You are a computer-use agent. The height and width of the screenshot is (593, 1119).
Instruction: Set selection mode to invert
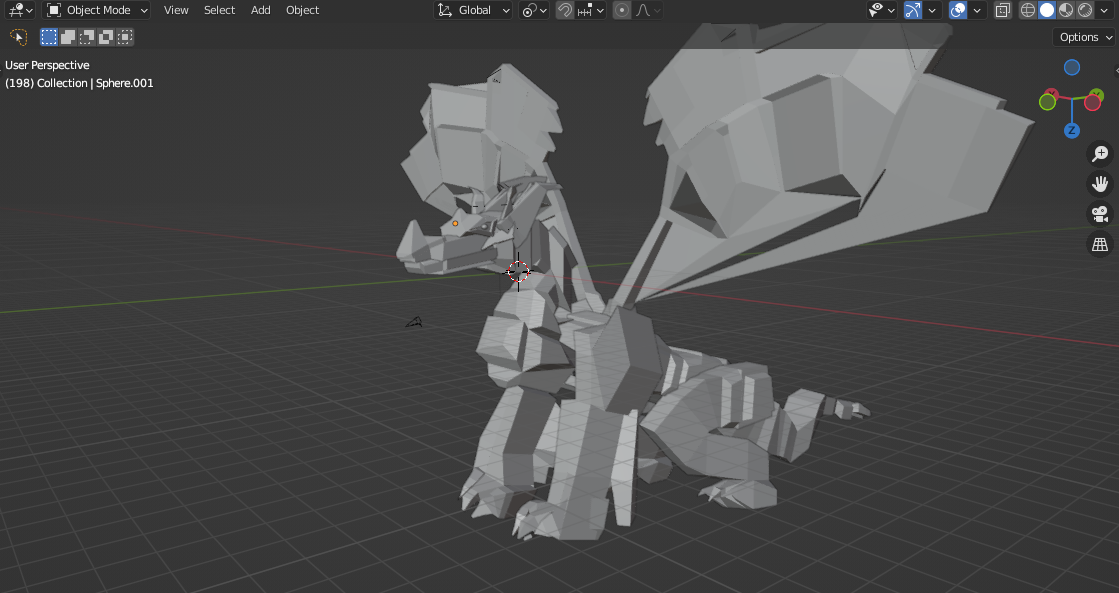point(106,37)
